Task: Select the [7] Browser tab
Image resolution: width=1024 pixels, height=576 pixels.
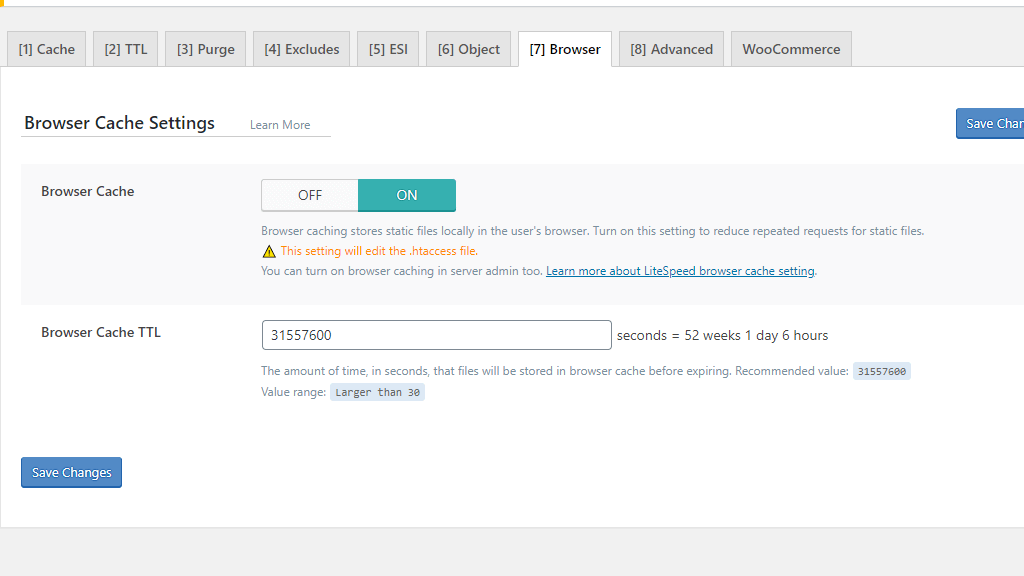Action: pyautogui.click(x=565, y=49)
